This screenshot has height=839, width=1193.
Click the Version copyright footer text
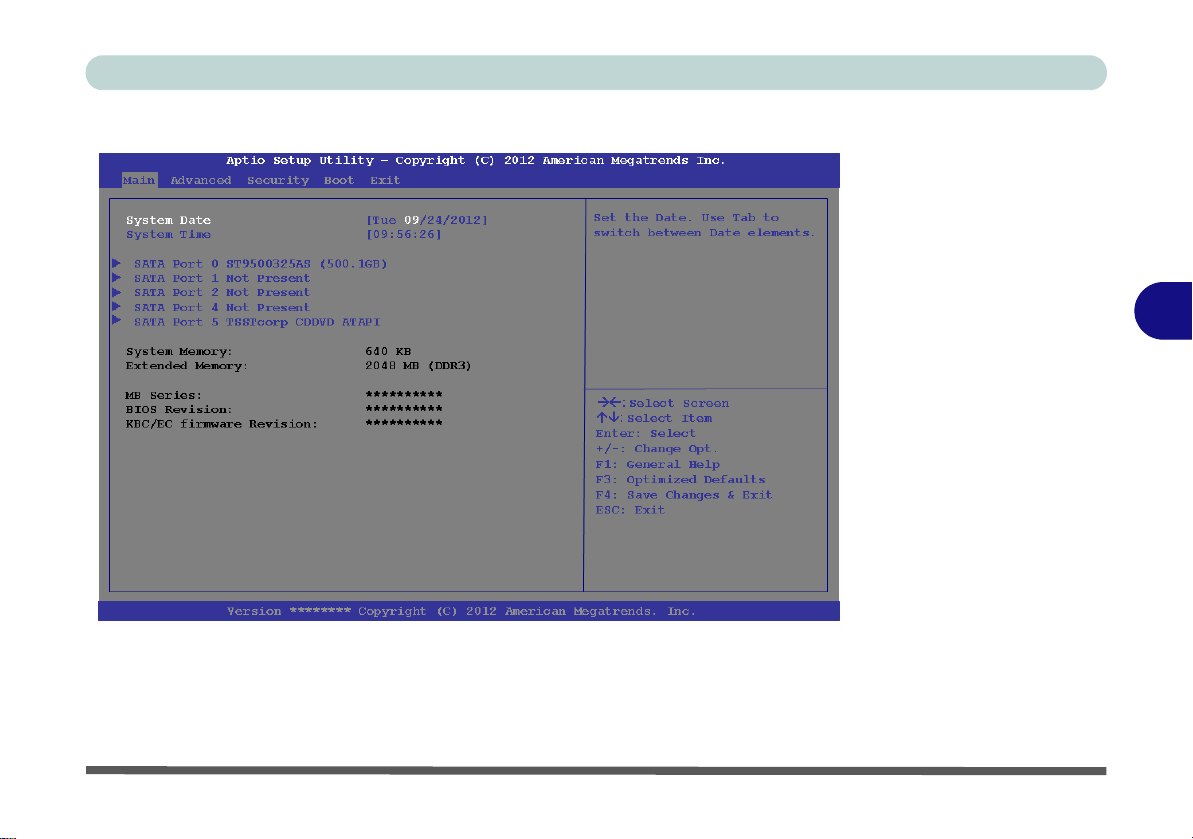pyautogui.click(x=461, y=612)
